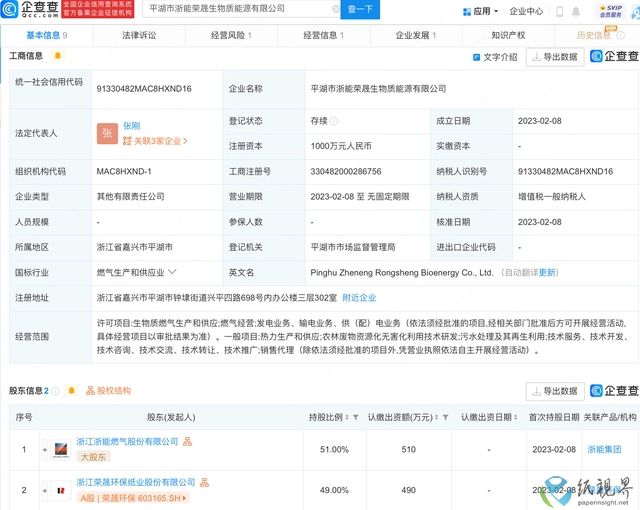The height and width of the screenshot is (510, 640).
Task: Click the orange icon beside 工商信息
Action: [58, 56]
